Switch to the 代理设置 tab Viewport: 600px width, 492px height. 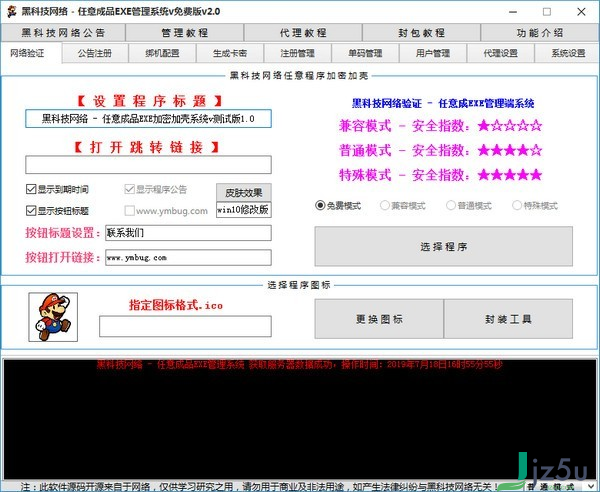pyautogui.click(x=501, y=53)
